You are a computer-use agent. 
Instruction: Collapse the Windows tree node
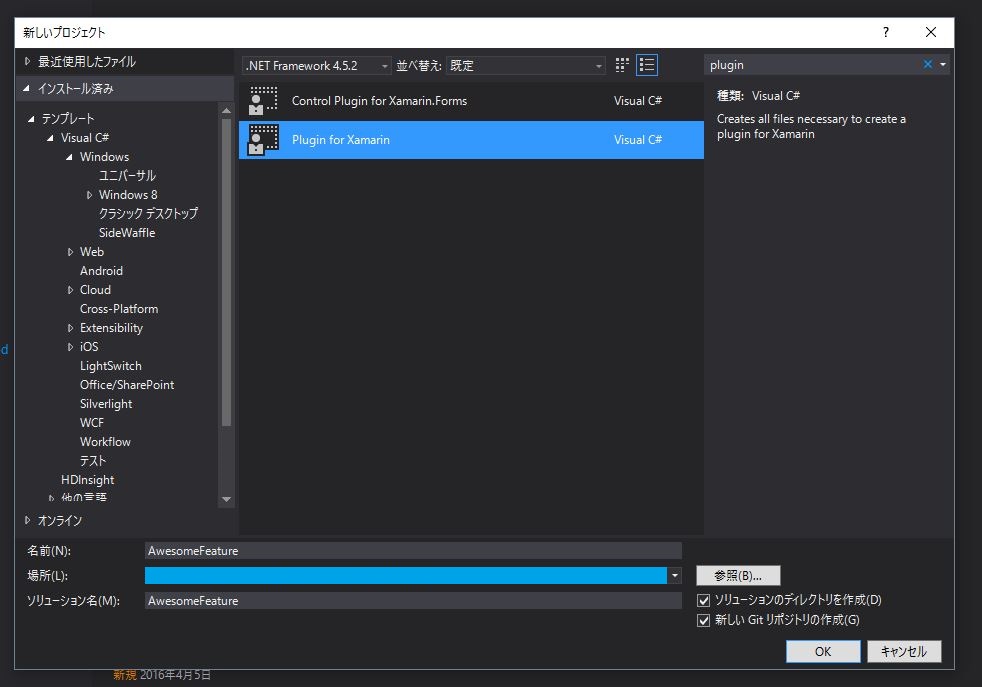[70, 157]
